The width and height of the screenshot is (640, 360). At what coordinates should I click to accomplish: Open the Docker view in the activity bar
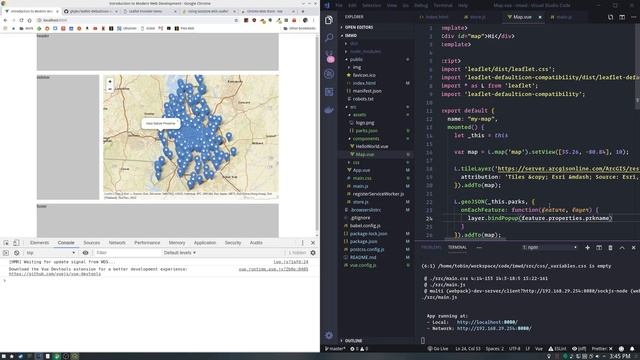tap(329, 110)
